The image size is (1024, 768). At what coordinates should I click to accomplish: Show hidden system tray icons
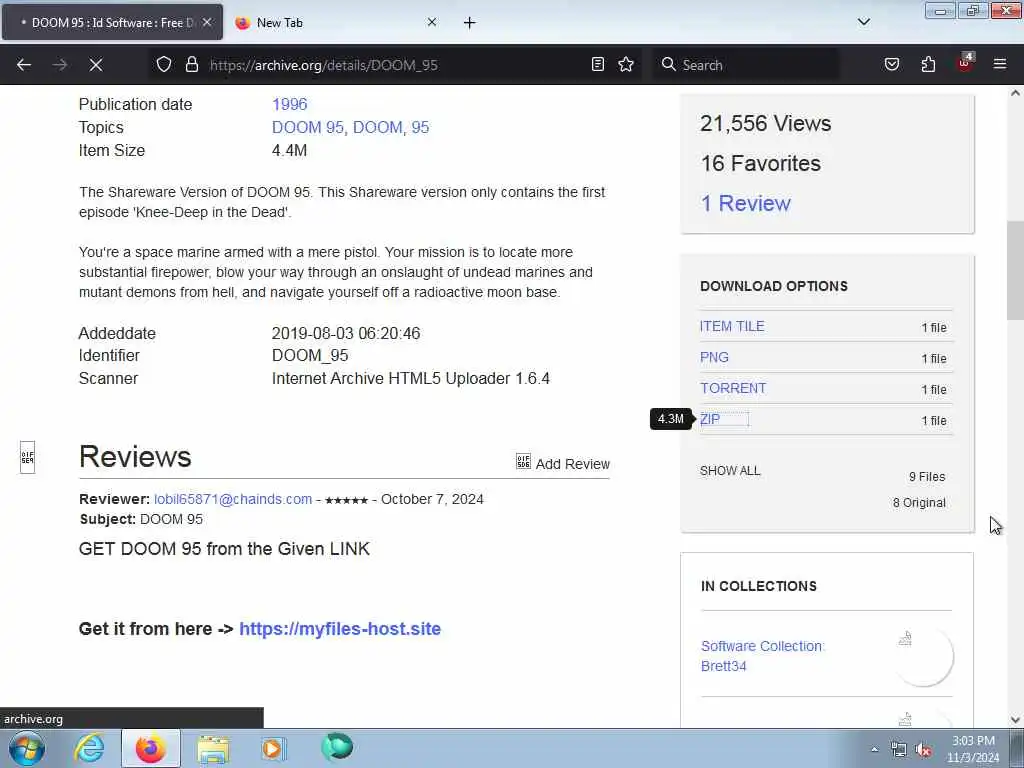[x=874, y=749]
